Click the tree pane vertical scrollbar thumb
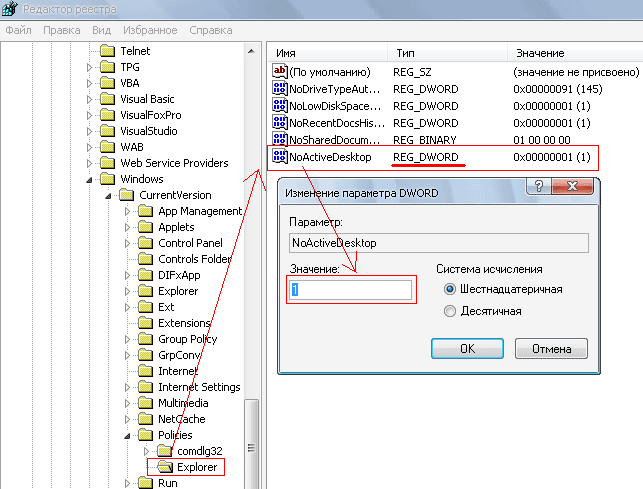 251,444
